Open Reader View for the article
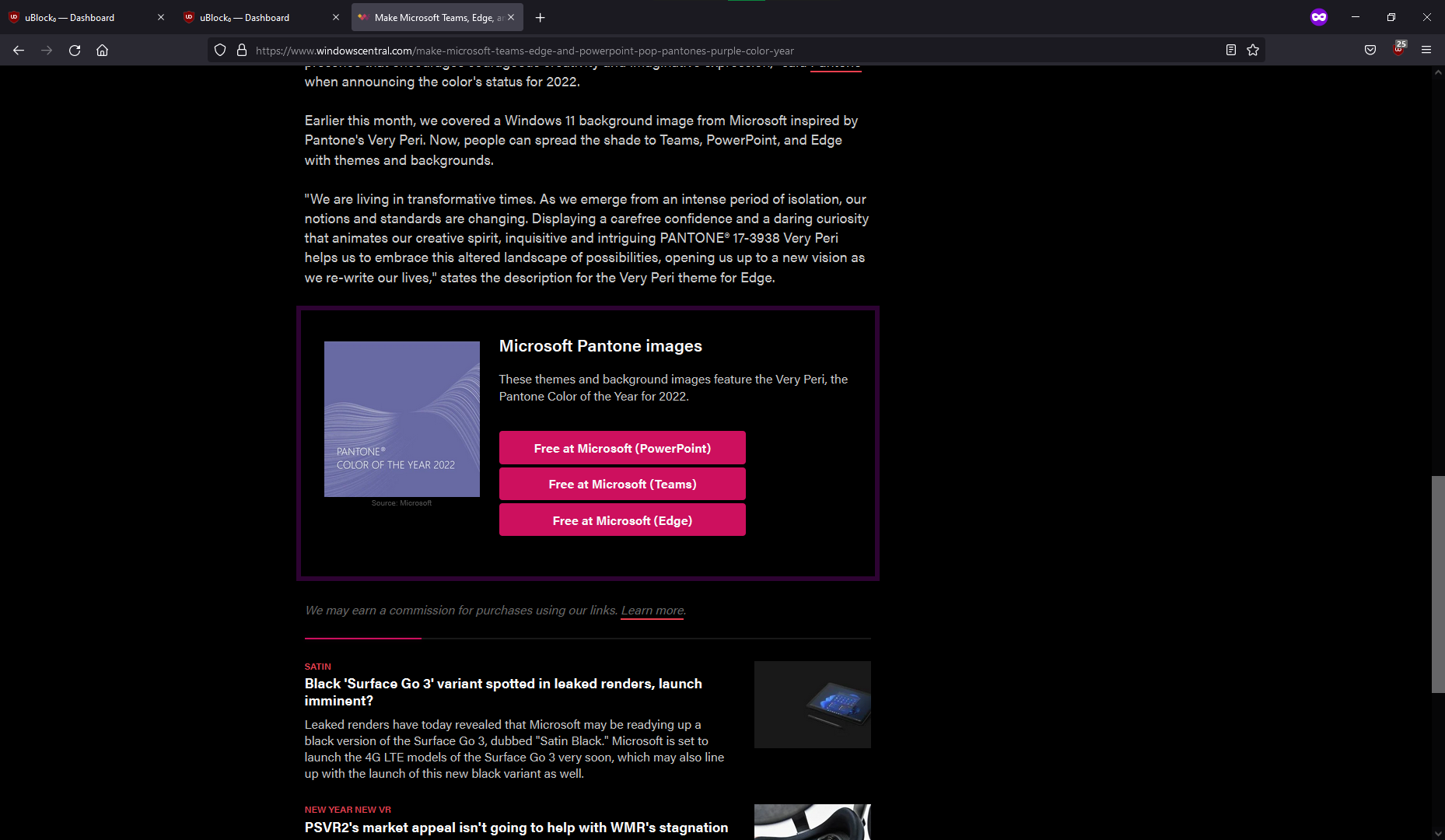Screen dimensions: 1445x840 click(1231, 50)
